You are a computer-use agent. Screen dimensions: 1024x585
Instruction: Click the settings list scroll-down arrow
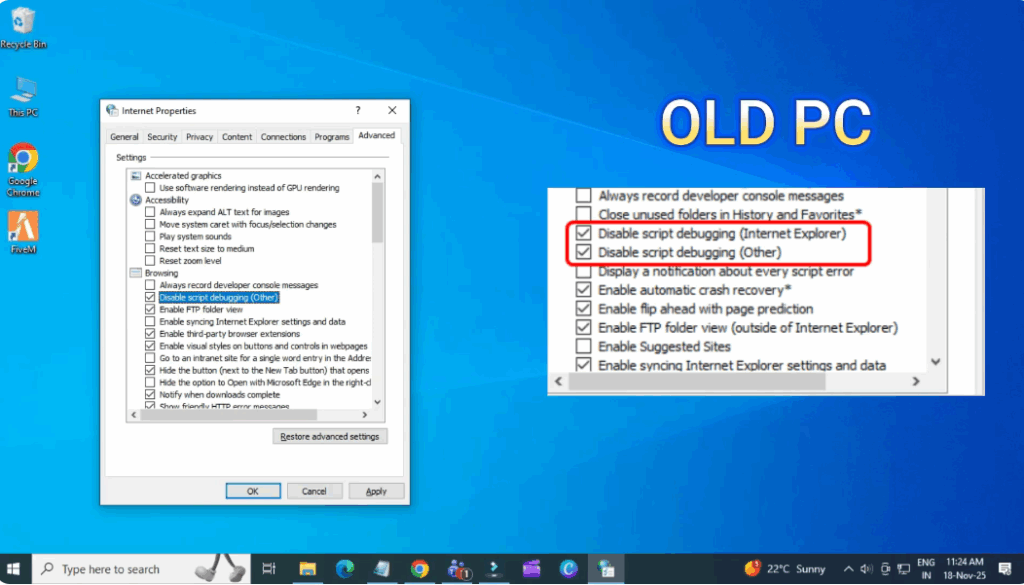[377, 403]
